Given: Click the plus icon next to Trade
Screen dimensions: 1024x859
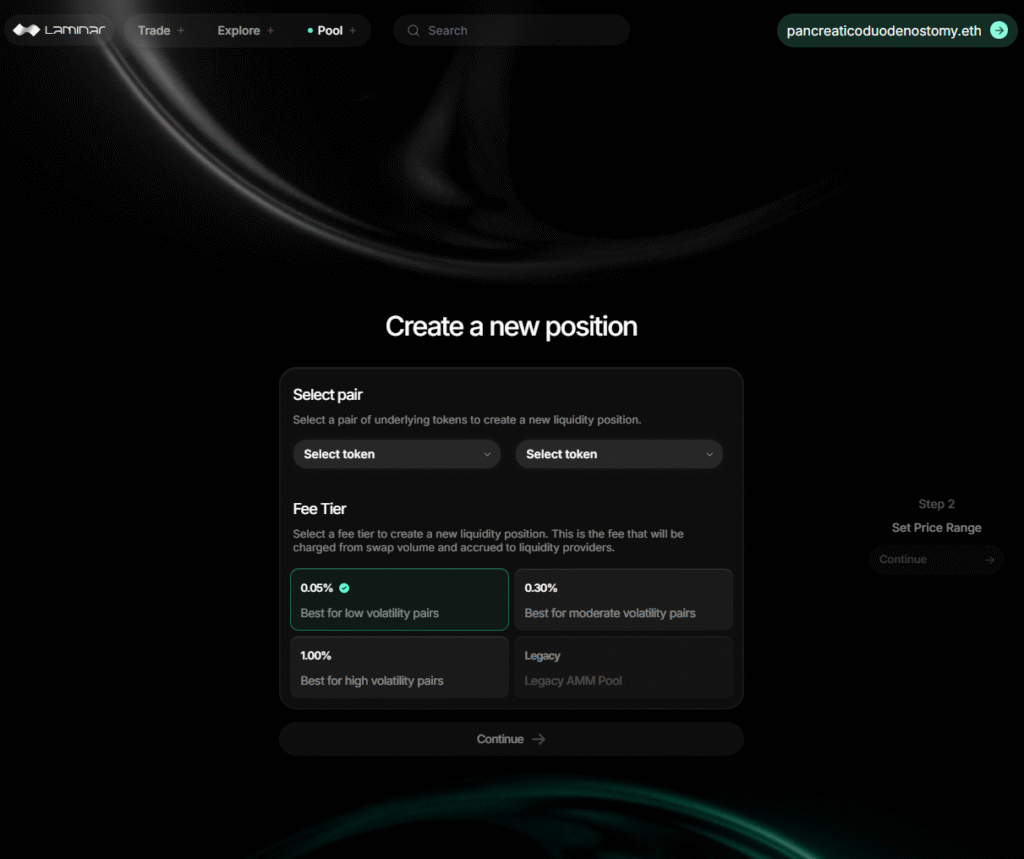Looking at the screenshot, I should pyautogui.click(x=181, y=31).
